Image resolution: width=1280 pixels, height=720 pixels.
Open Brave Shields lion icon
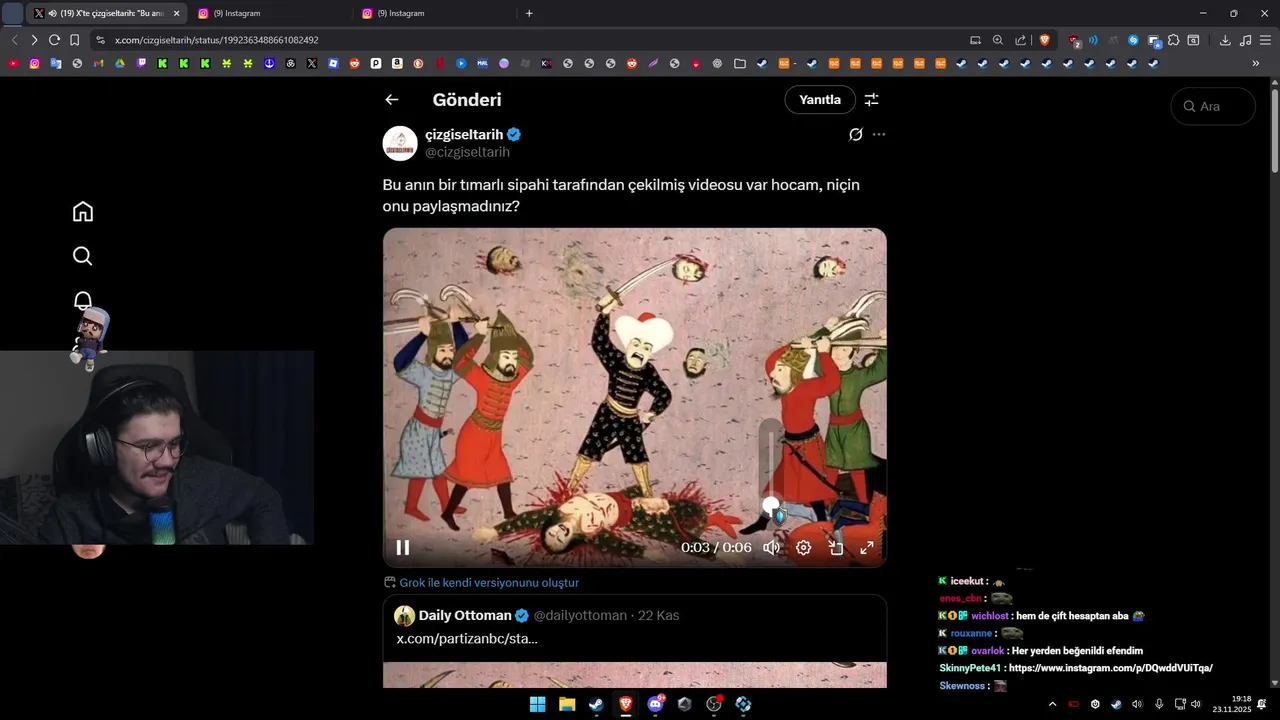[1045, 40]
